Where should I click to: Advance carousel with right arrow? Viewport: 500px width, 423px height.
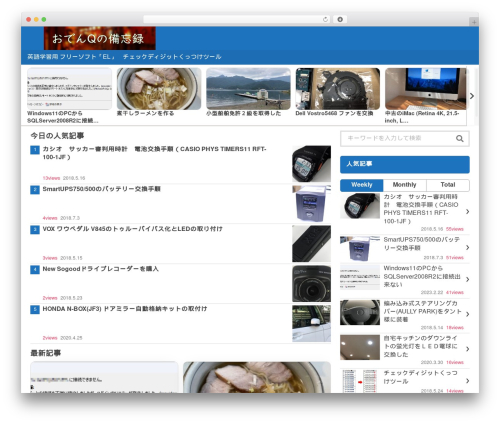(x=472, y=96)
